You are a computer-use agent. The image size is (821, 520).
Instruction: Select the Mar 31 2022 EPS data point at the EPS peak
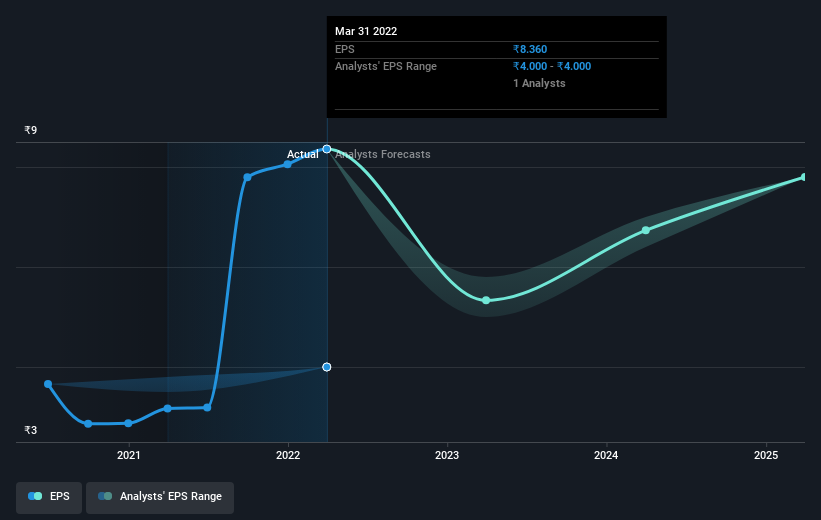[327, 149]
